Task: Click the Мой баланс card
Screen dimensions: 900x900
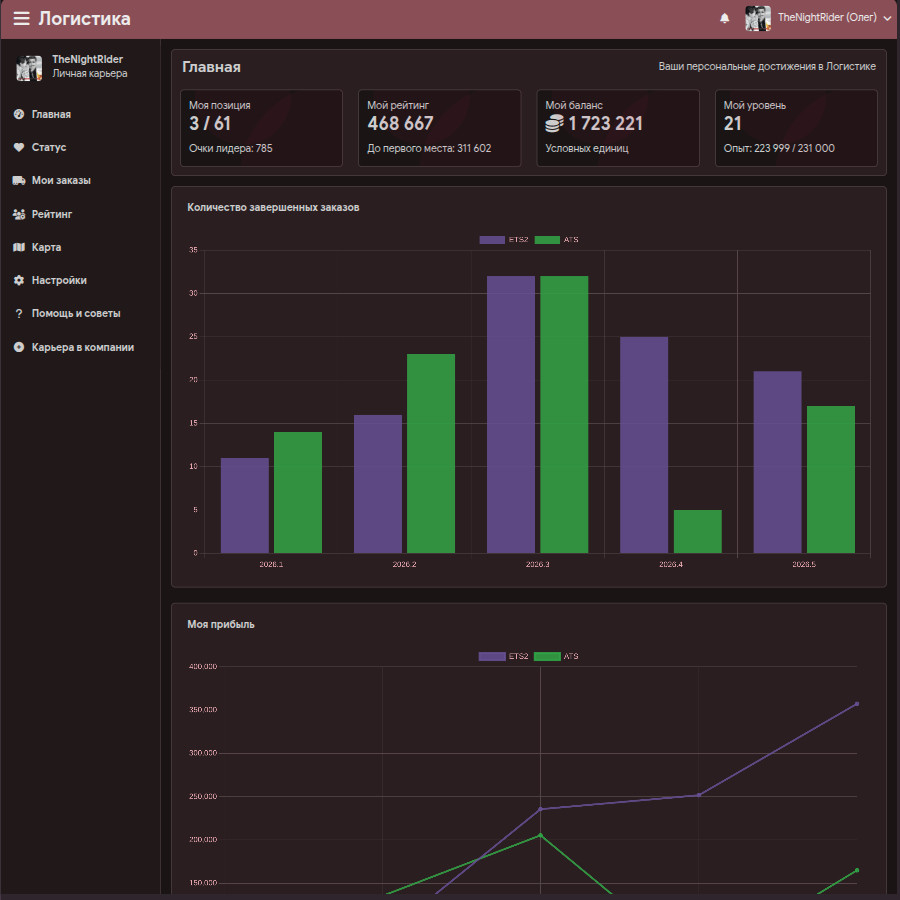Action: tap(618, 128)
